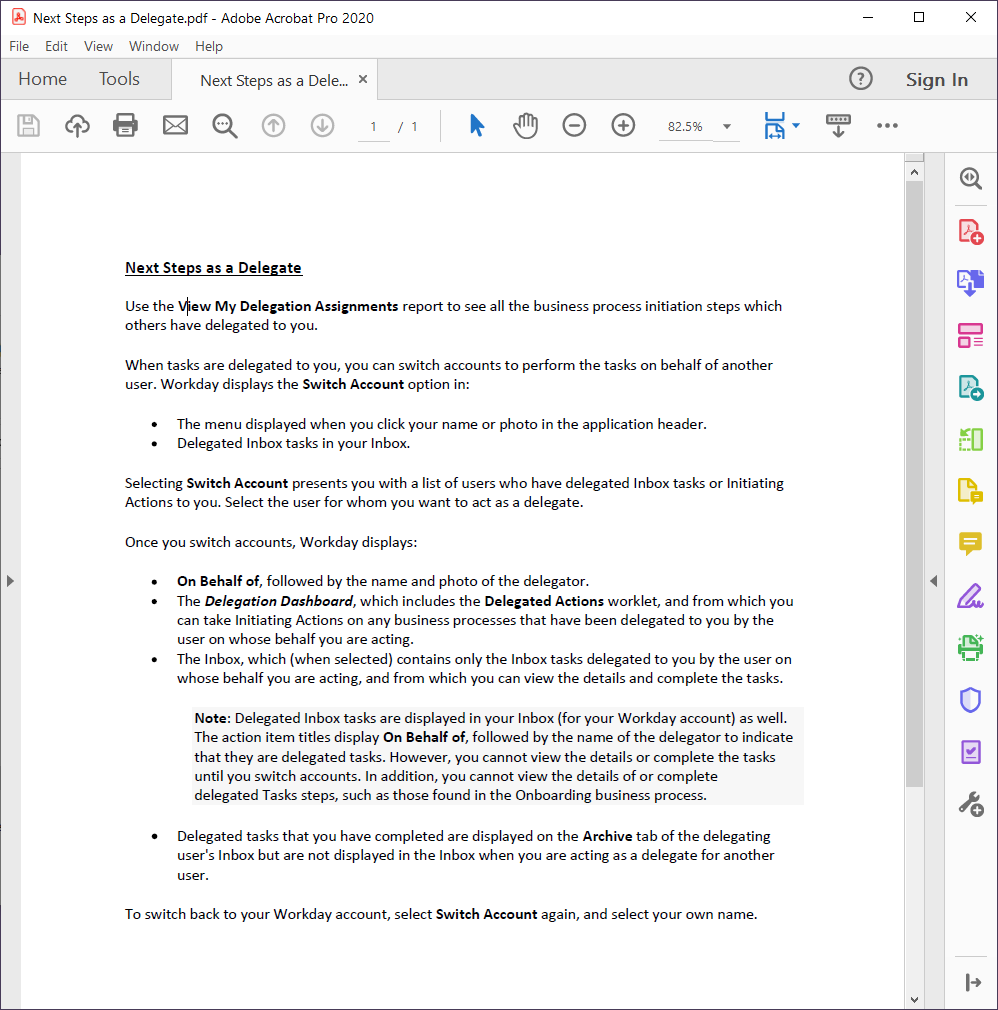Click the Sign In button

(x=937, y=79)
